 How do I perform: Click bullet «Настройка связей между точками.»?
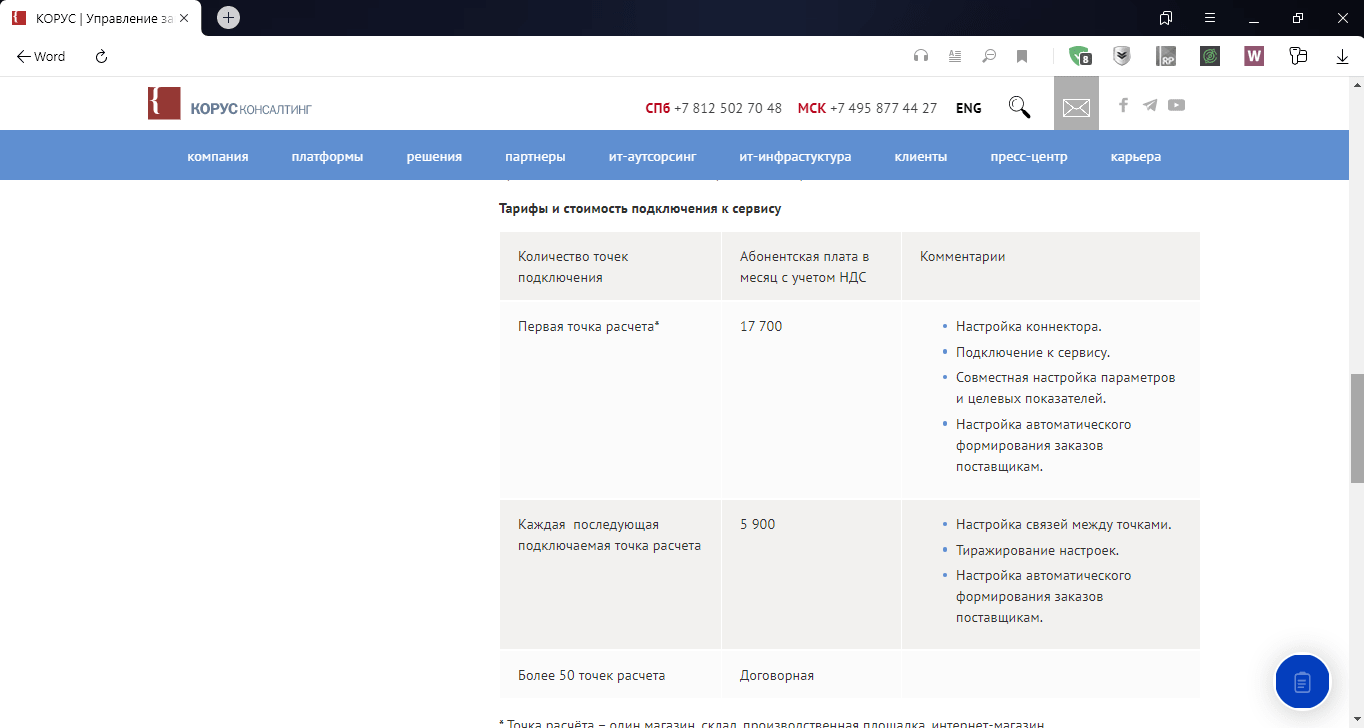pyautogui.click(x=1063, y=525)
